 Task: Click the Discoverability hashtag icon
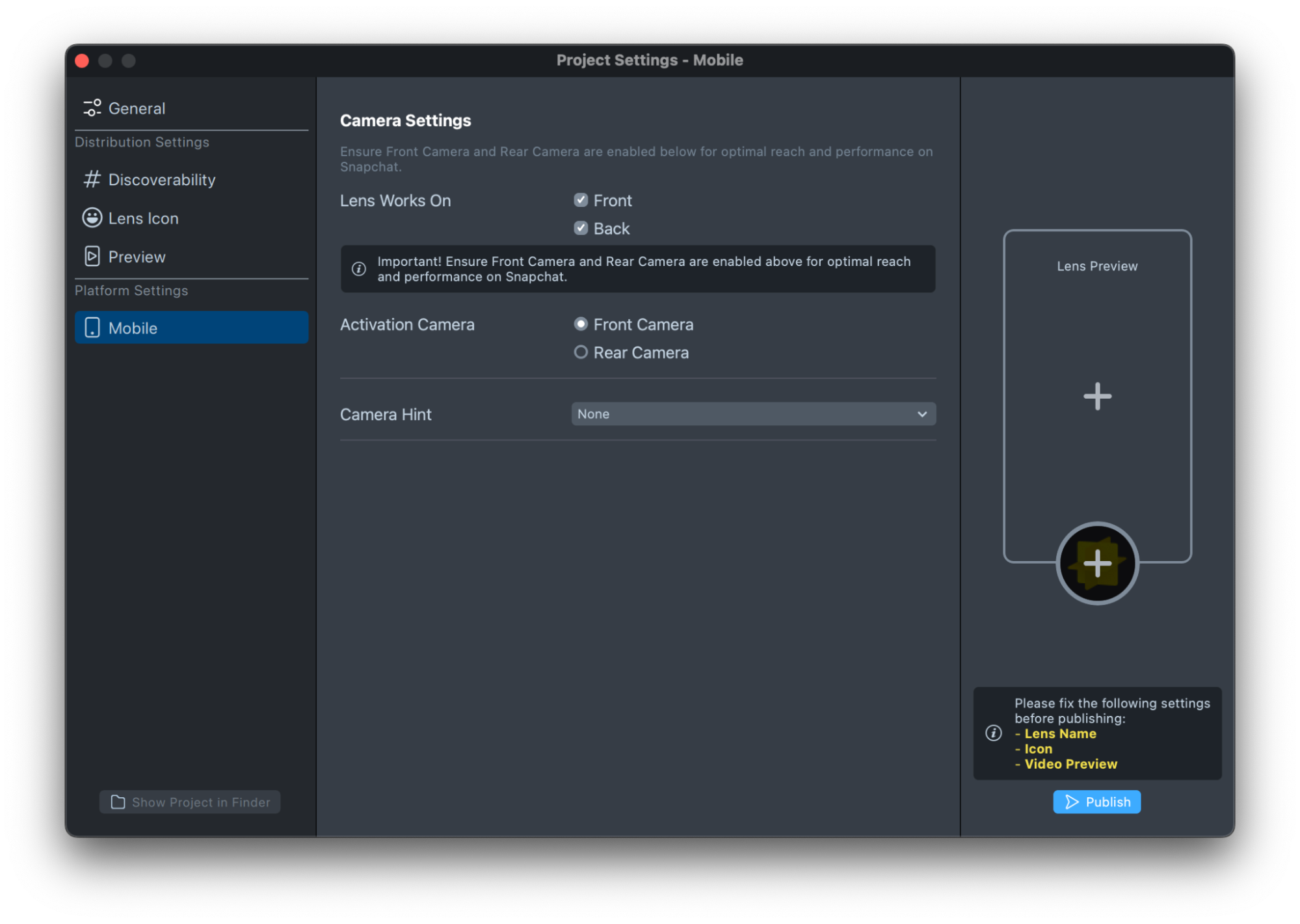[x=92, y=179]
